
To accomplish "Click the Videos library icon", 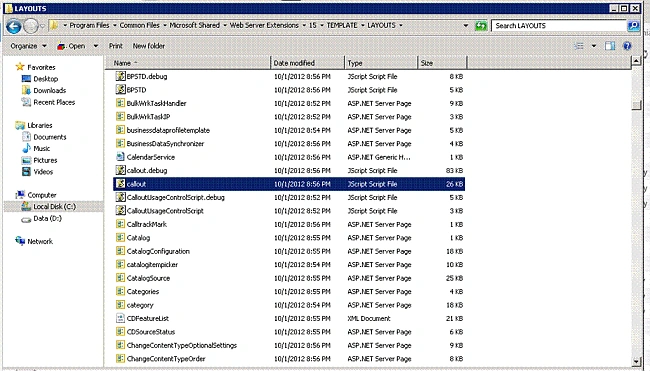I will pyautogui.click(x=26, y=172).
